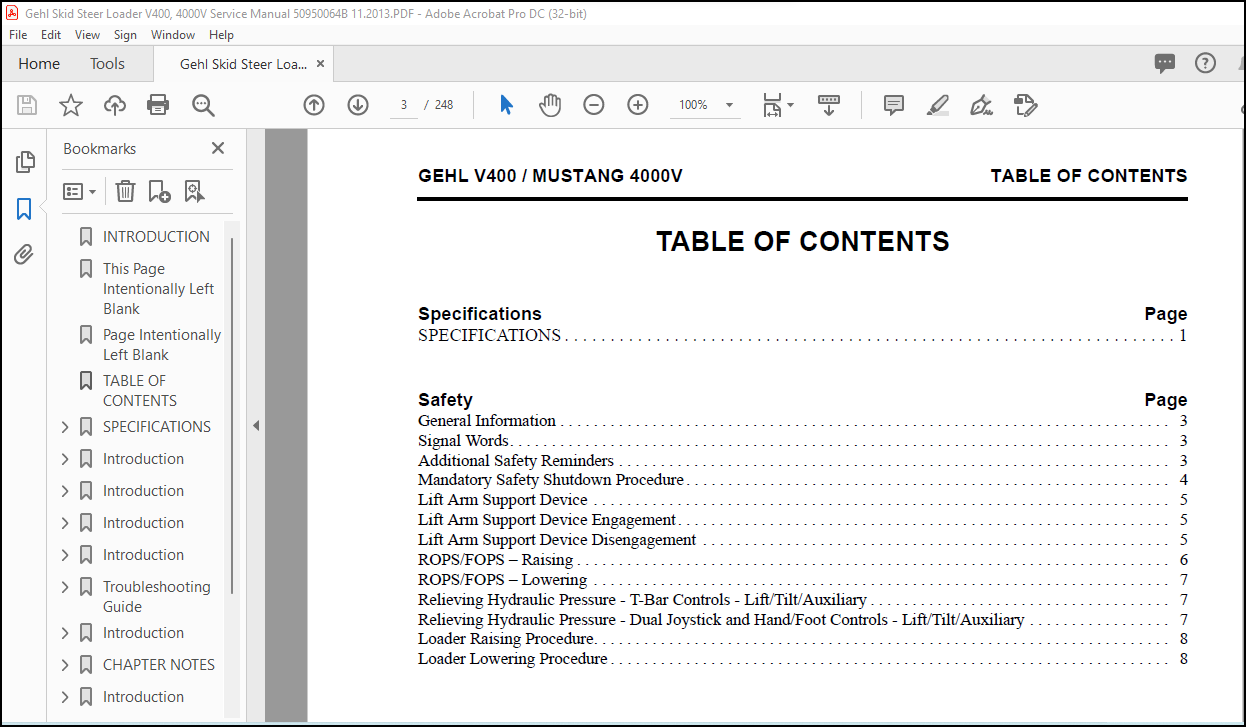Open fit page width options icon
Viewport: 1246px width, 727px height.
pos(777,105)
